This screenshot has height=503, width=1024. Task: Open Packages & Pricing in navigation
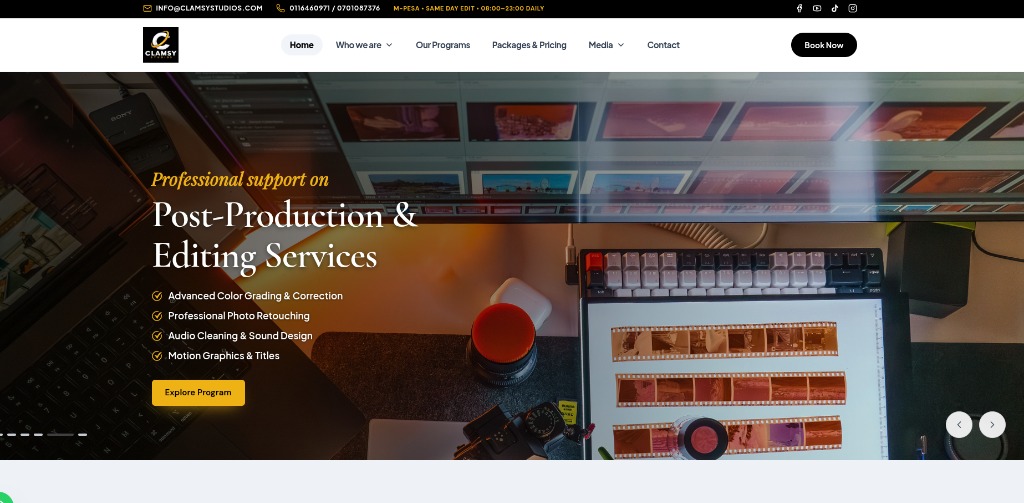tap(529, 45)
